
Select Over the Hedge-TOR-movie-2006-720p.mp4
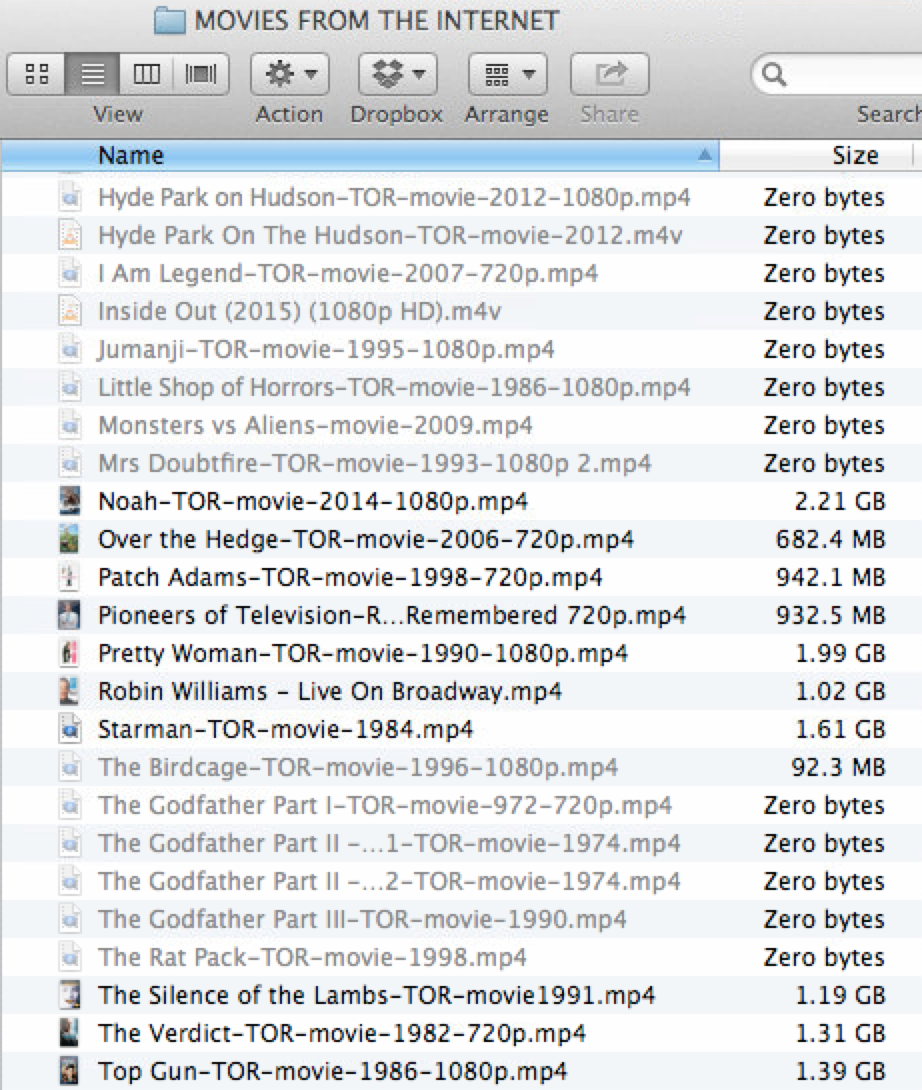click(x=366, y=539)
